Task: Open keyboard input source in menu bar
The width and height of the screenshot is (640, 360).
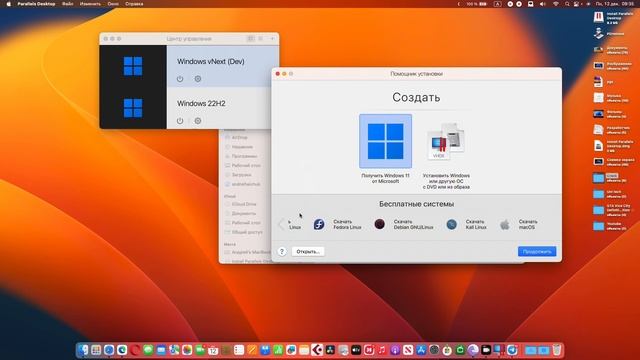Action: coord(497,4)
